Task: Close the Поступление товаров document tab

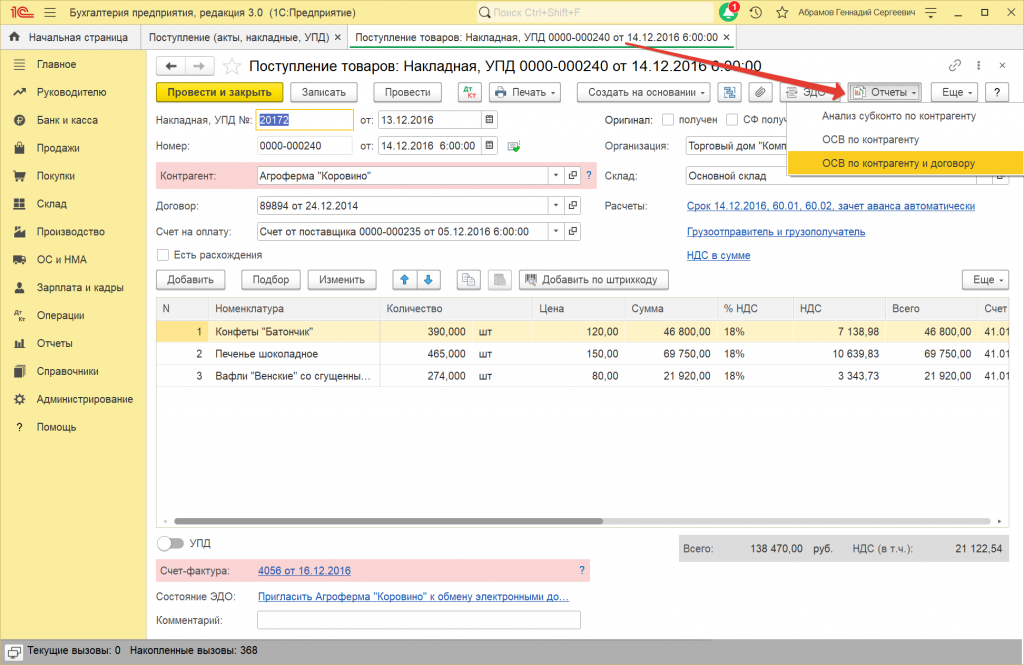Action: tap(726, 37)
